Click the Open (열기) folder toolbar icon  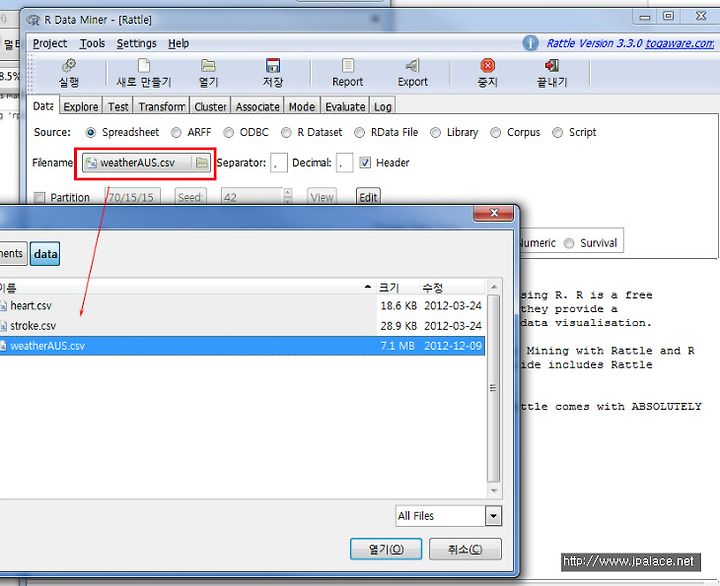[208, 65]
